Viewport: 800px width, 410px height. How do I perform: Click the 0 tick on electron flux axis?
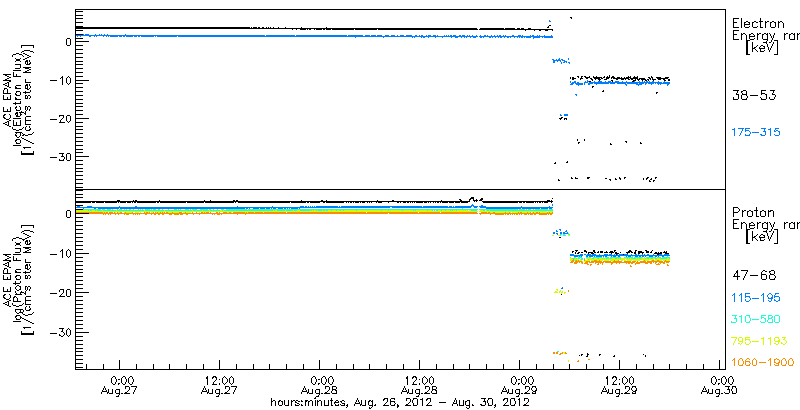(x=67, y=42)
